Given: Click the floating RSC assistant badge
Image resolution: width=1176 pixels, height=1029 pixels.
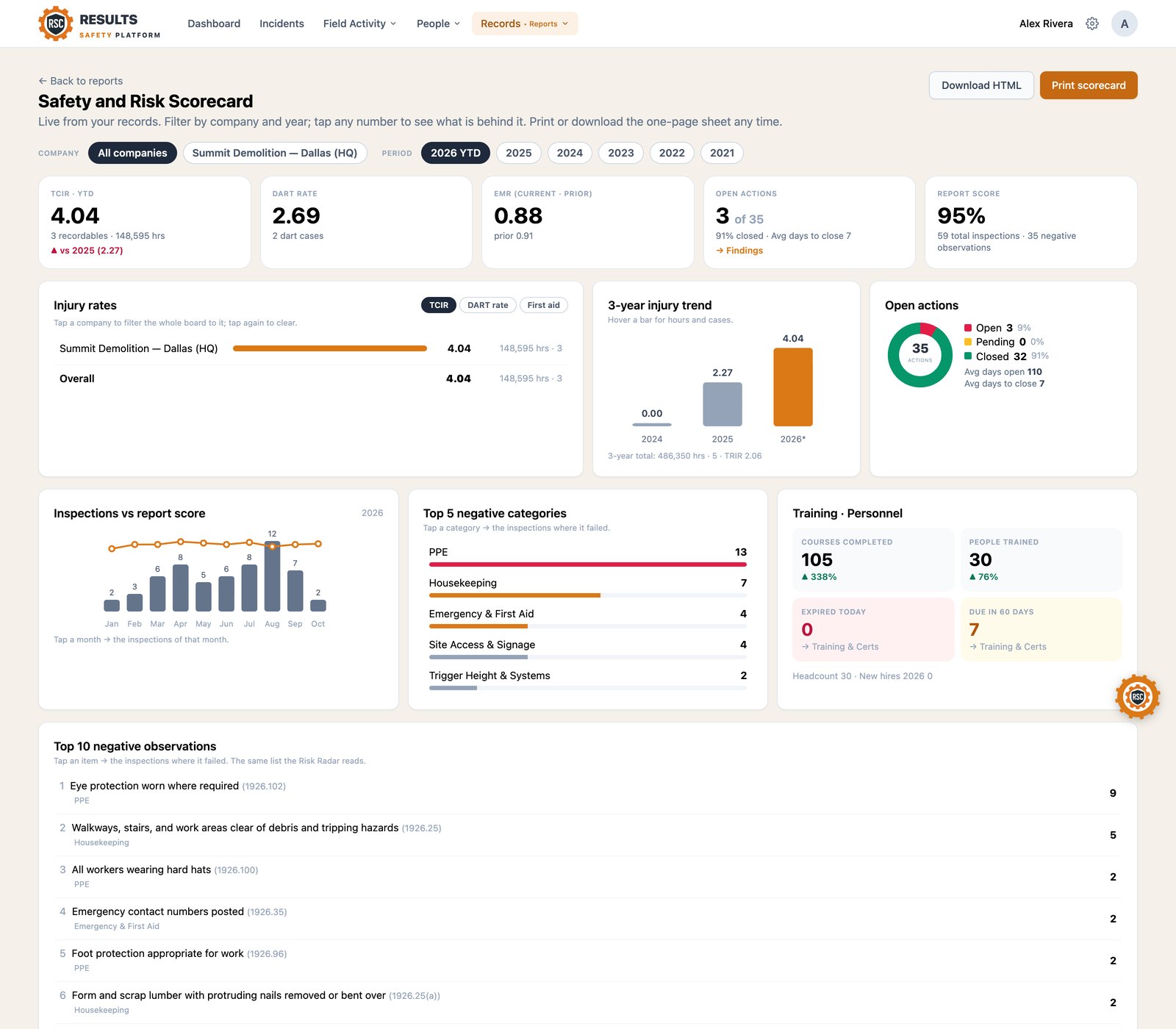Looking at the screenshot, I should pos(1137,696).
